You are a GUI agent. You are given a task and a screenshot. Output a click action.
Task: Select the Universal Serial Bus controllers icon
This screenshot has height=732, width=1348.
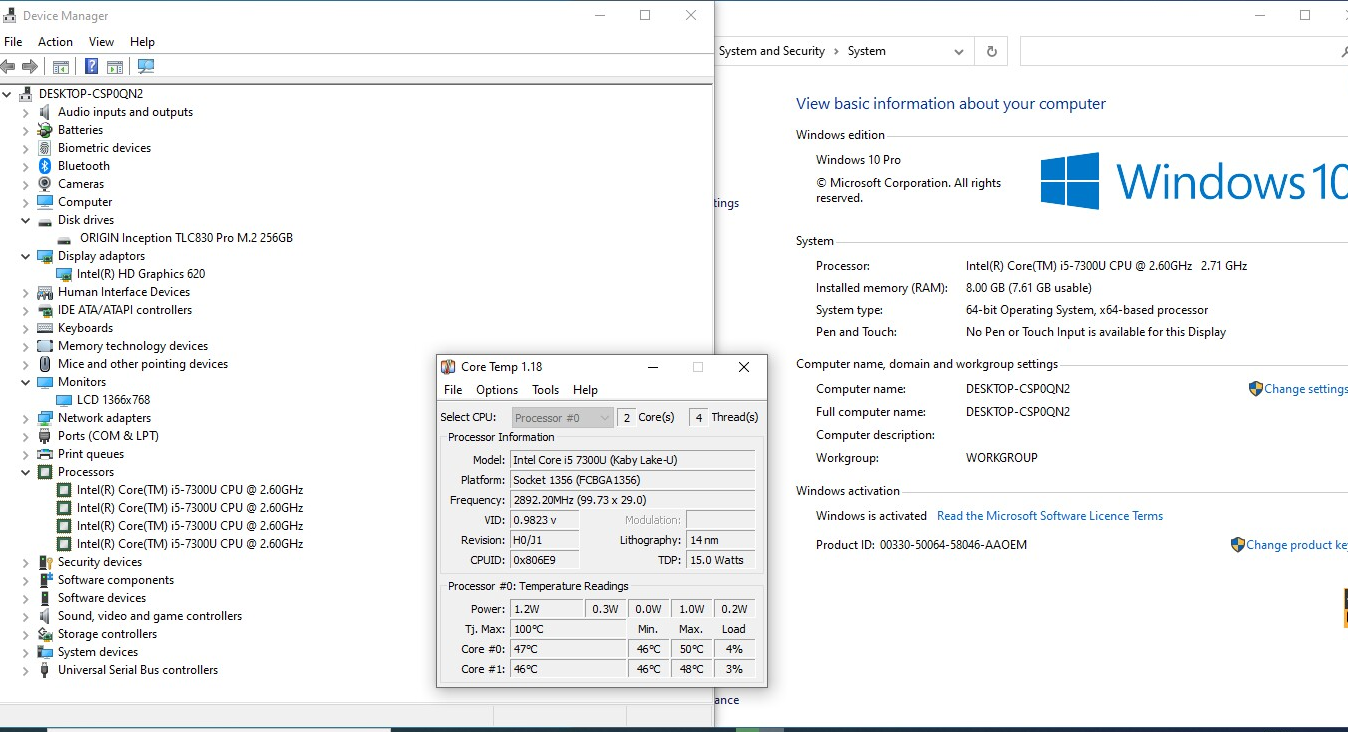pyautogui.click(x=45, y=670)
